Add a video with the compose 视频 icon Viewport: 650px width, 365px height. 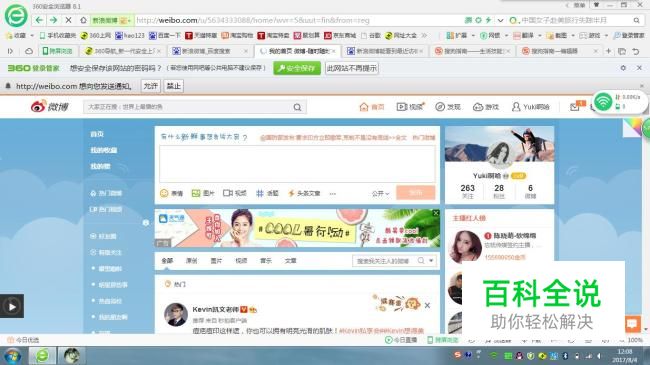click(x=235, y=193)
